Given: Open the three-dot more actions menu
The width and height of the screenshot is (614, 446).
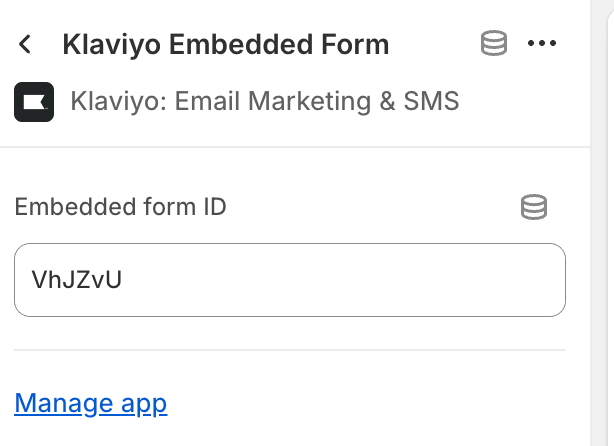Looking at the screenshot, I should (x=541, y=44).
